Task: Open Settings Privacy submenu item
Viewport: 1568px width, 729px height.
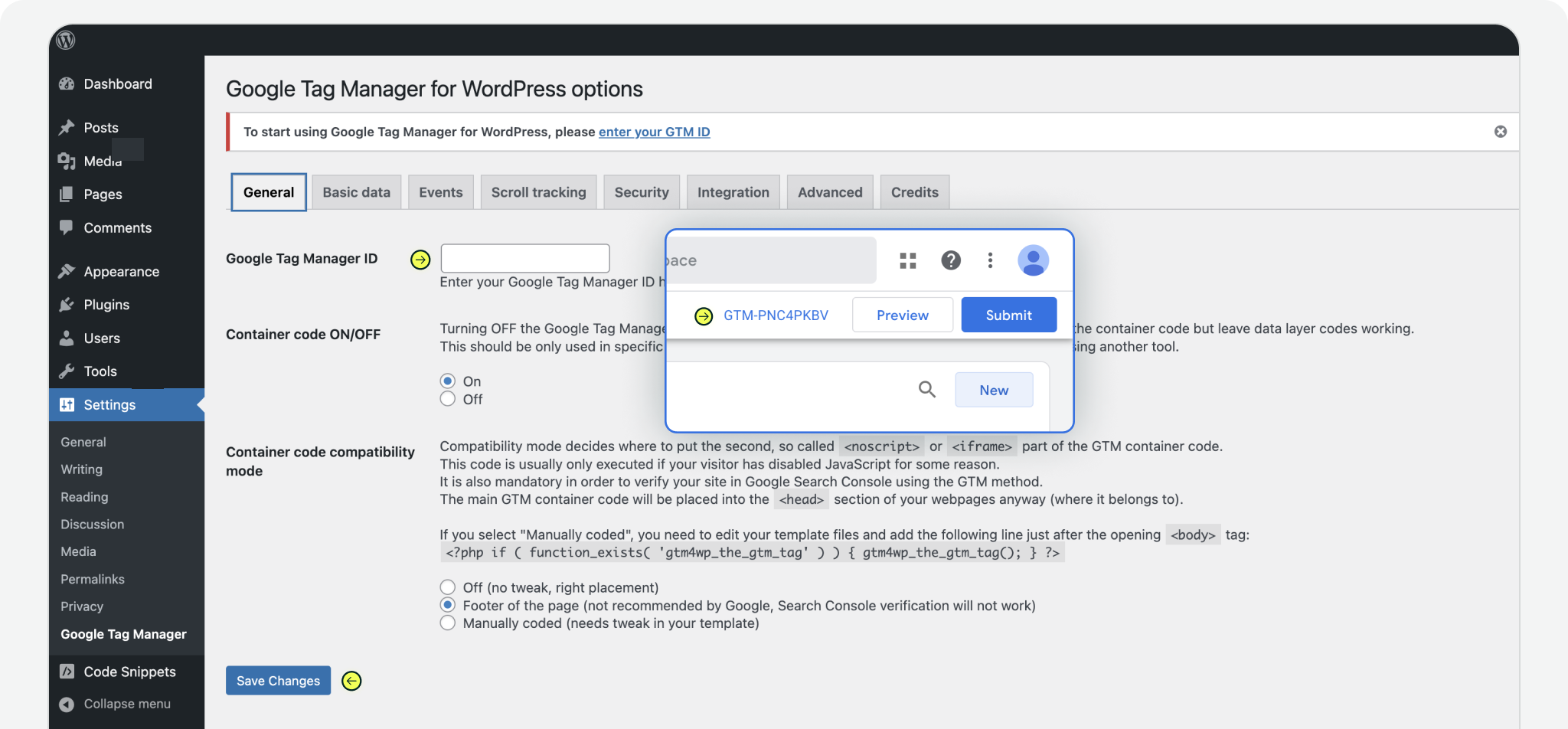Action: 82,606
